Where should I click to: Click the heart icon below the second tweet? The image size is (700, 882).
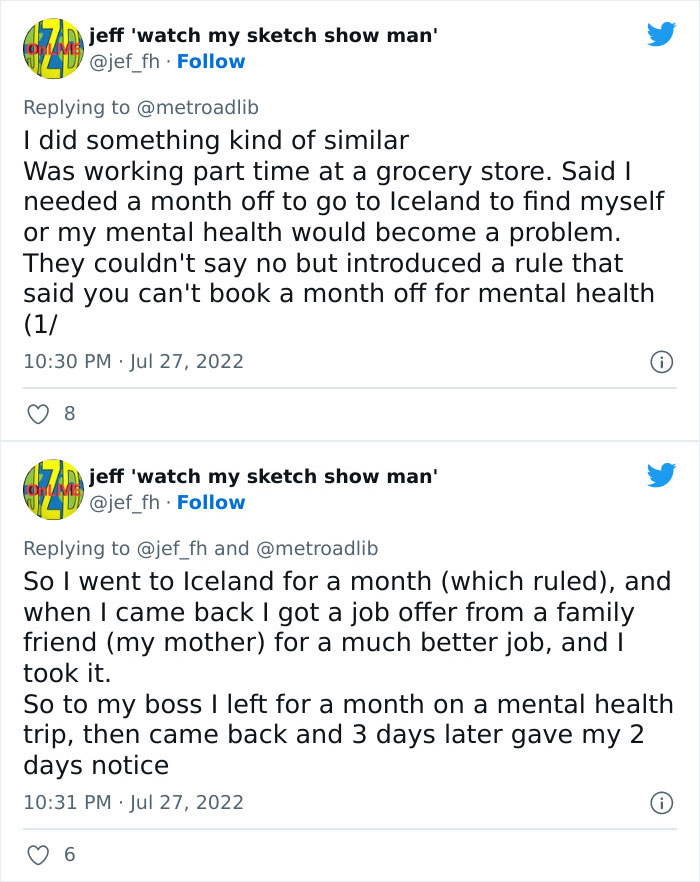click(x=38, y=854)
